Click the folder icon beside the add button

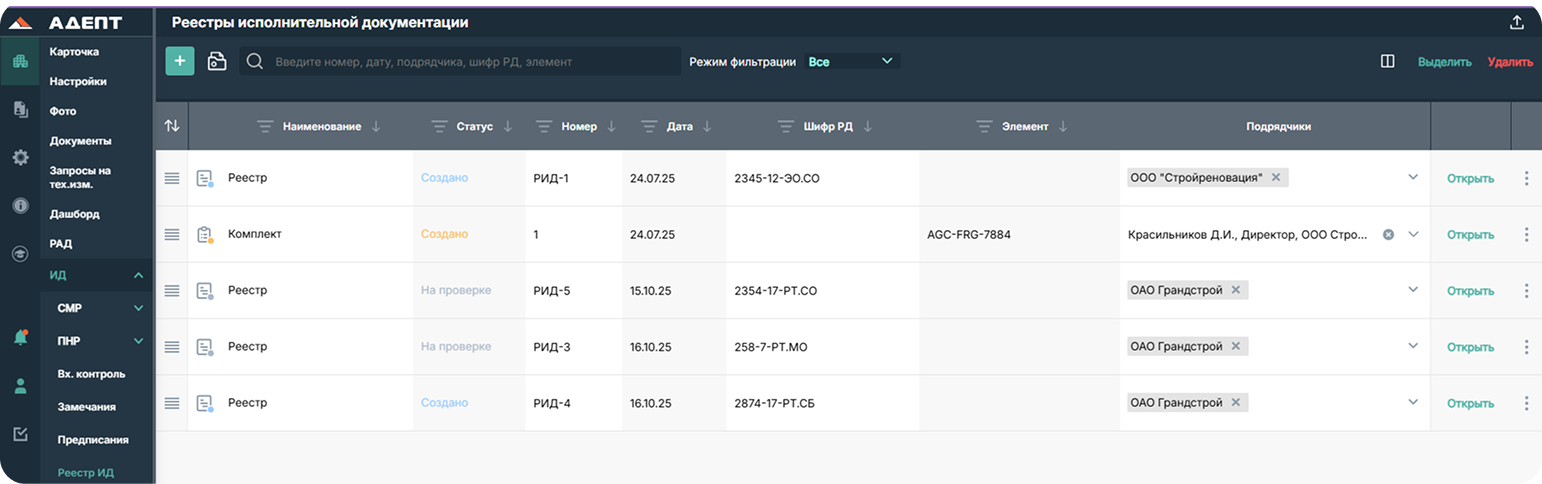[x=217, y=61]
